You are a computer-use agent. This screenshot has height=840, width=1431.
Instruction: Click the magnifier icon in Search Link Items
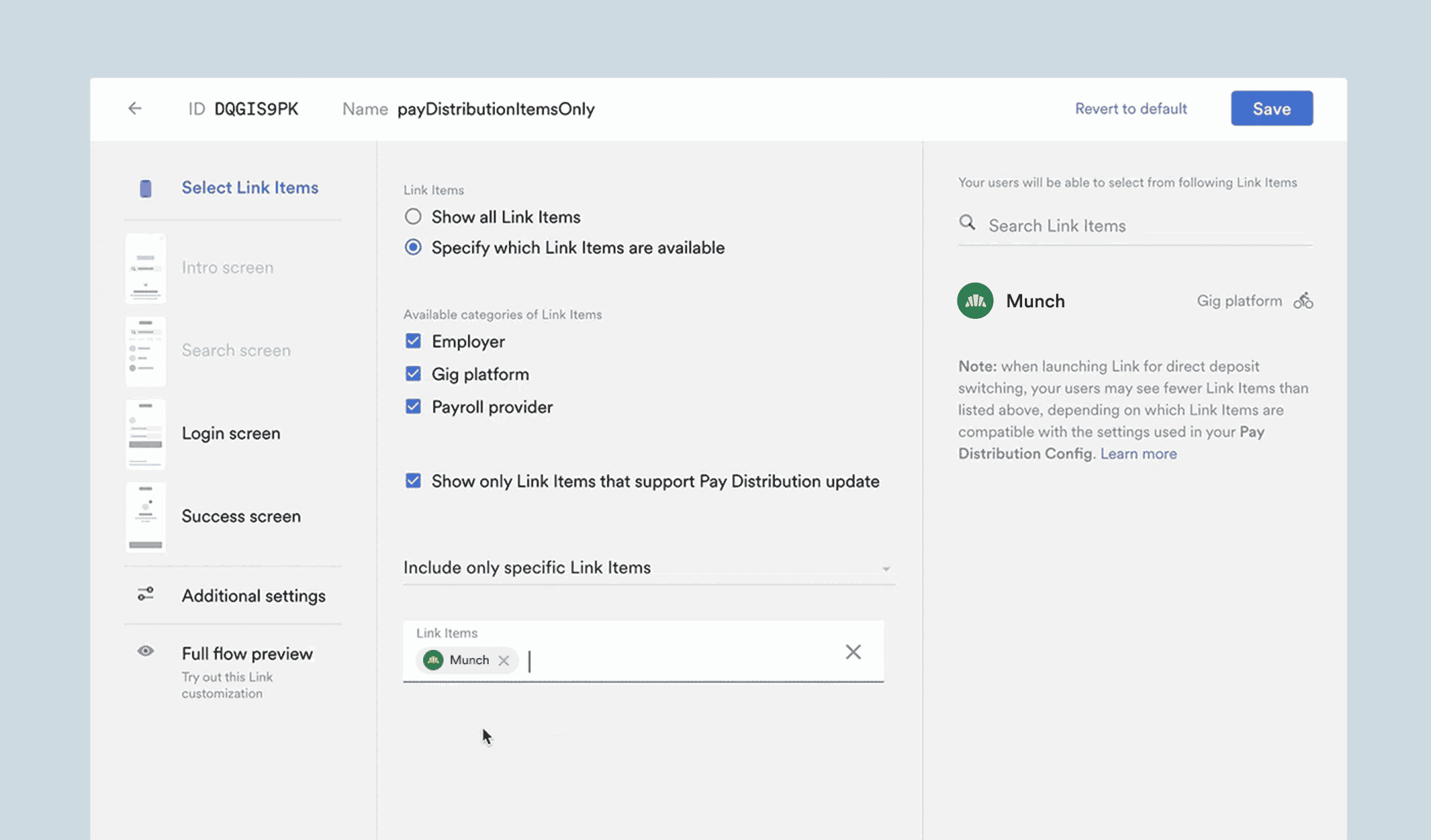coord(967,223)
